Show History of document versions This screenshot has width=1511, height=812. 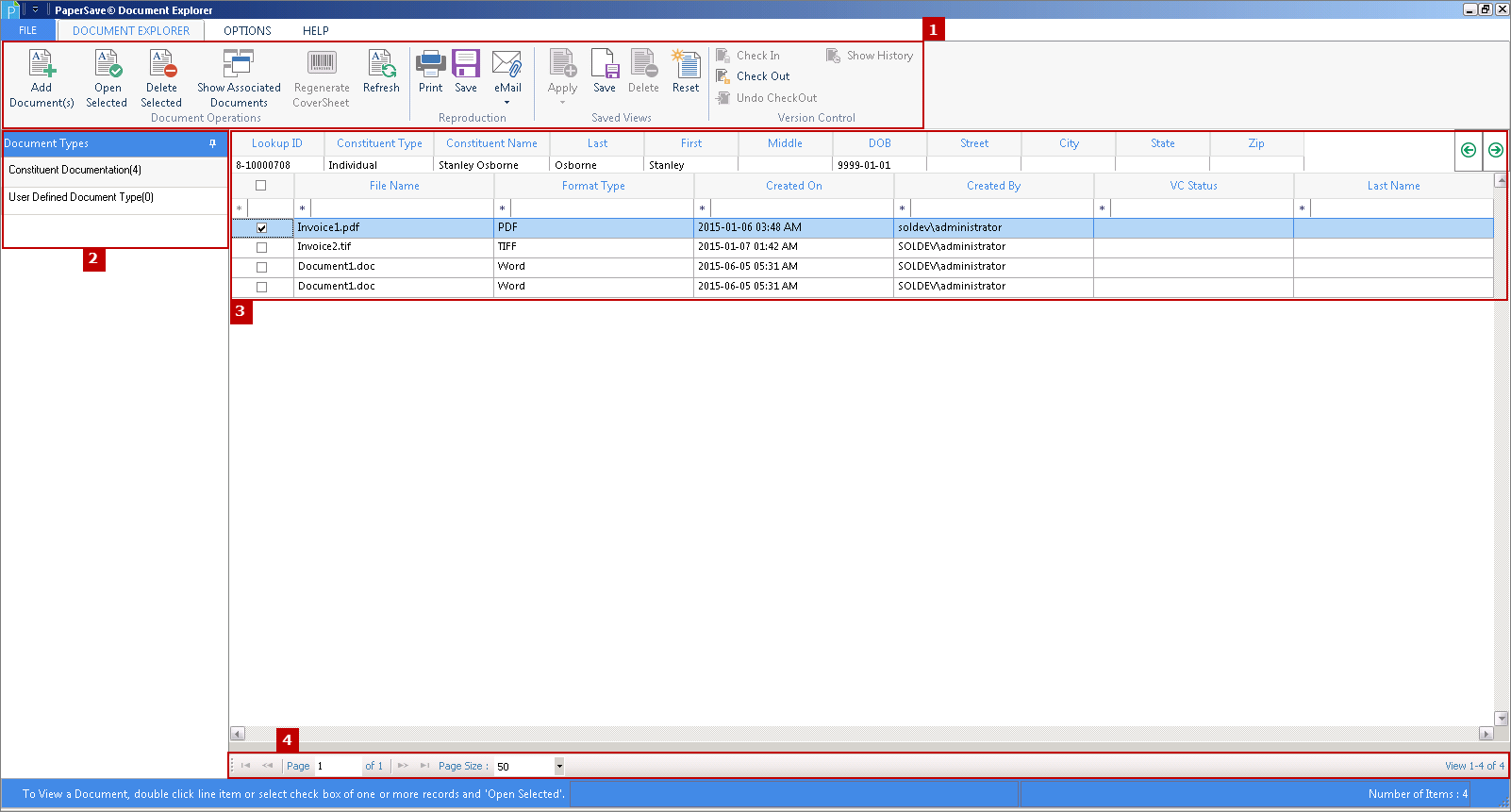[x=870, y=56]
